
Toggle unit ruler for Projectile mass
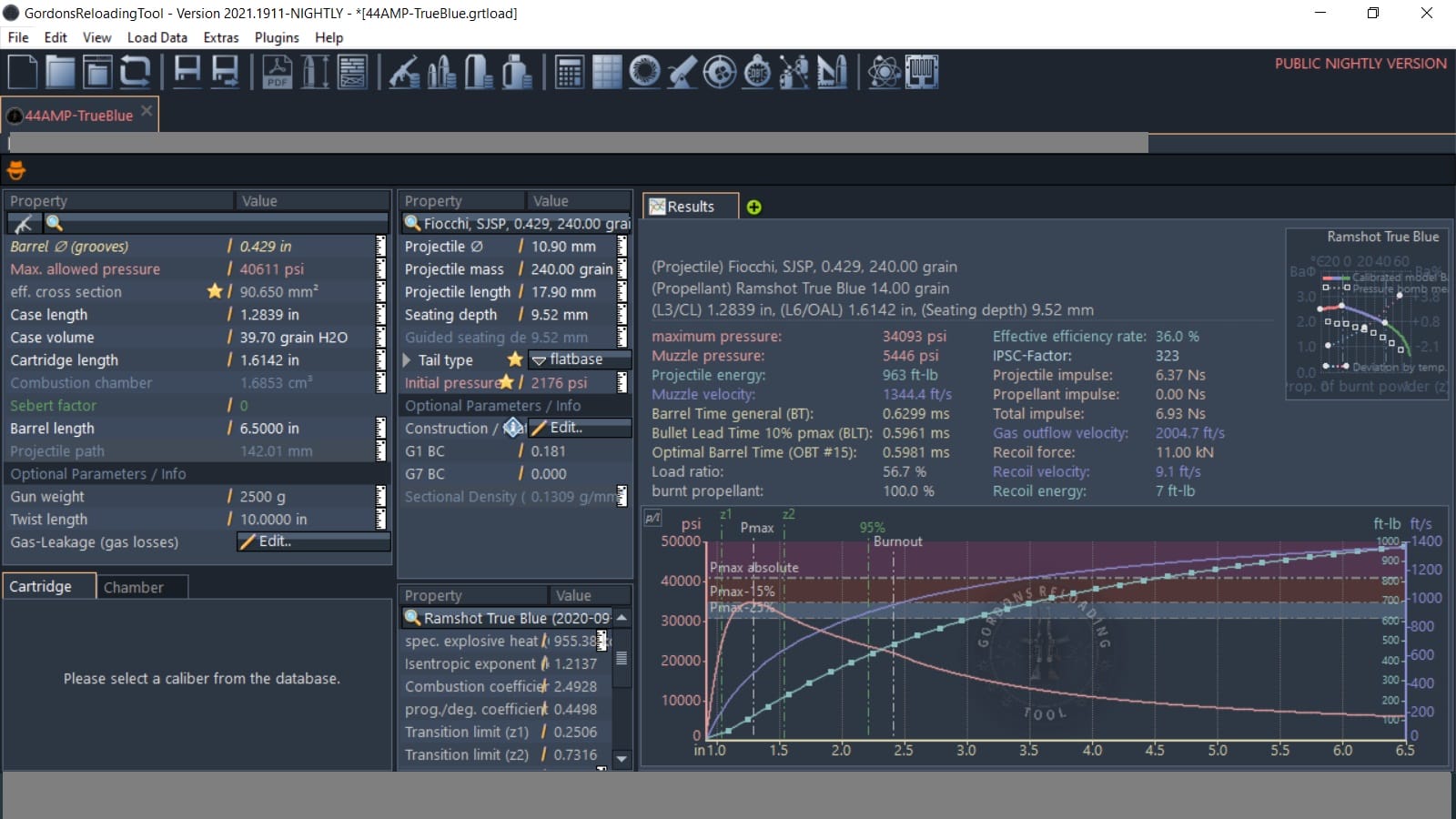[622, 269]
